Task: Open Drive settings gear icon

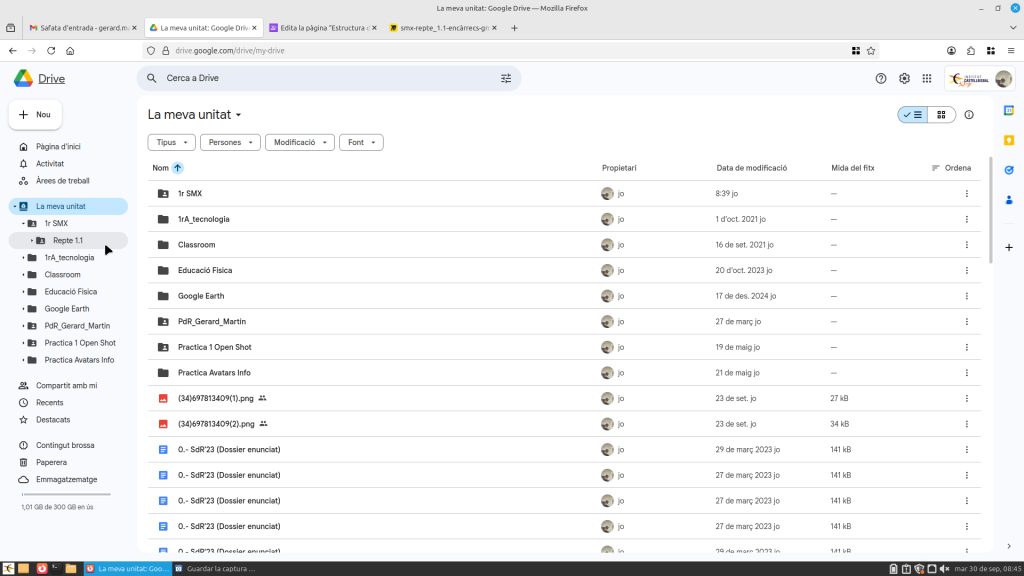Action: tap(904, 78)
